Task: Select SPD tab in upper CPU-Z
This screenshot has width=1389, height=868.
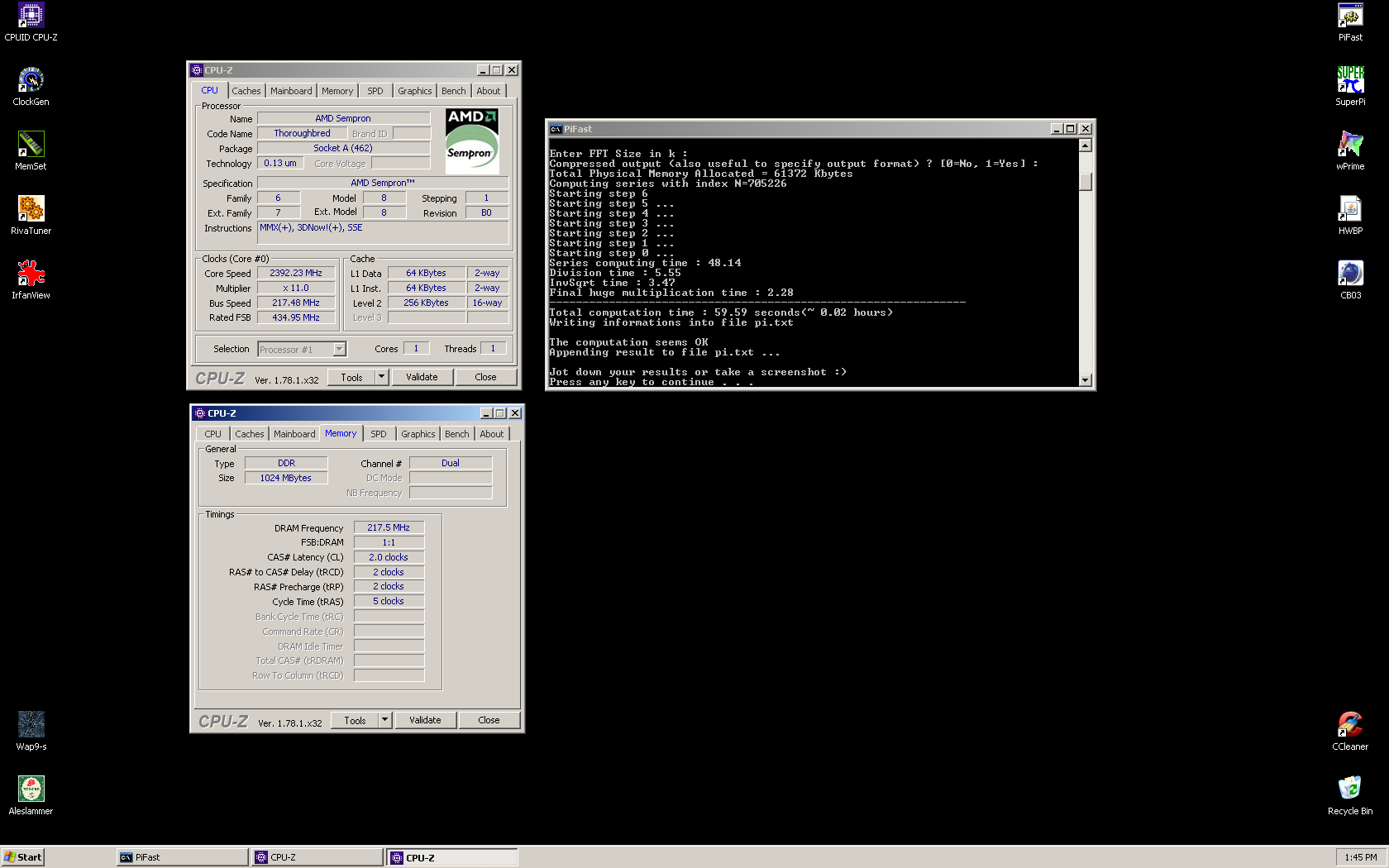Action: click(375, 91)
